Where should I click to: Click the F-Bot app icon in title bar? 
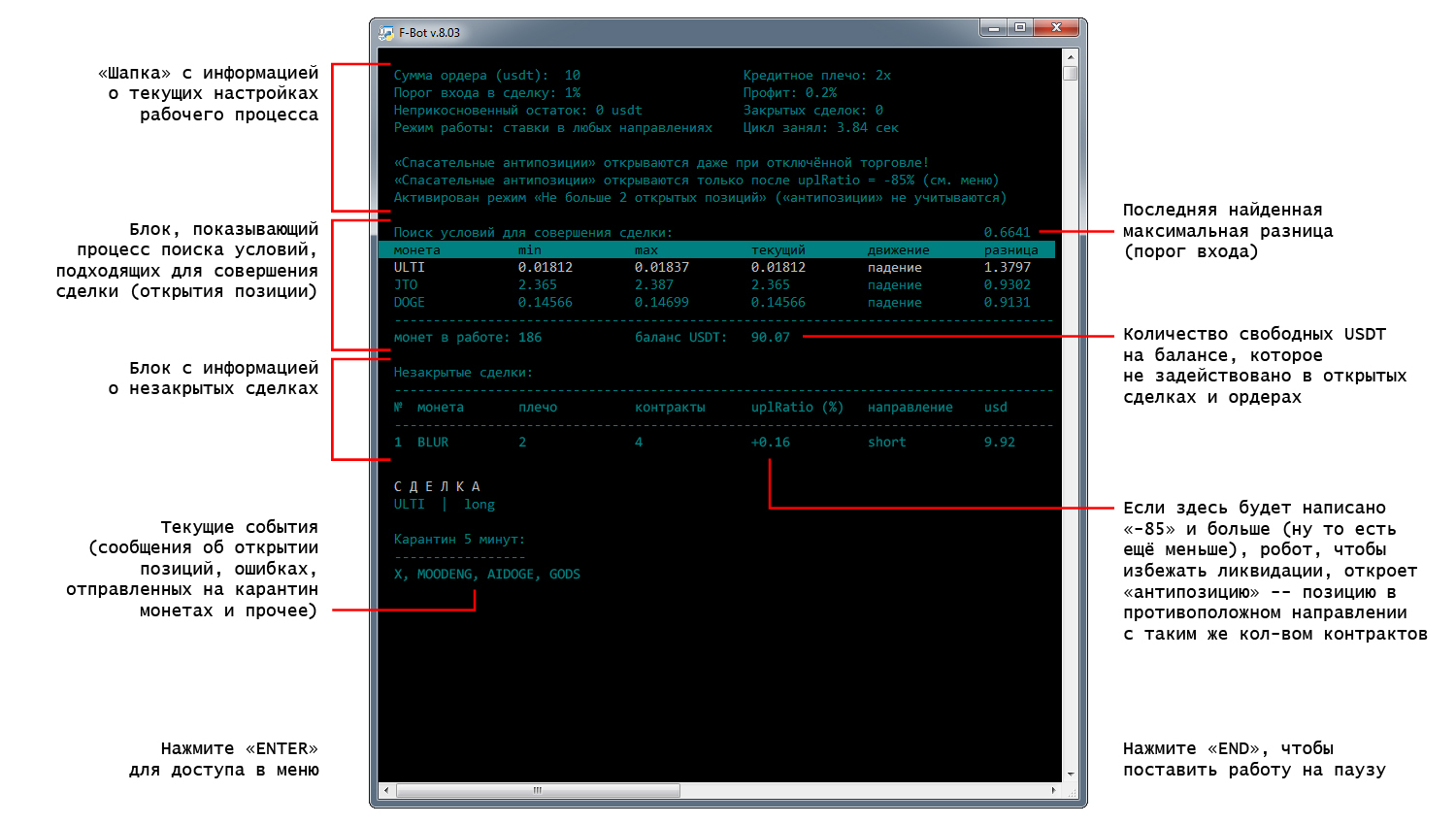click(386, 32)
